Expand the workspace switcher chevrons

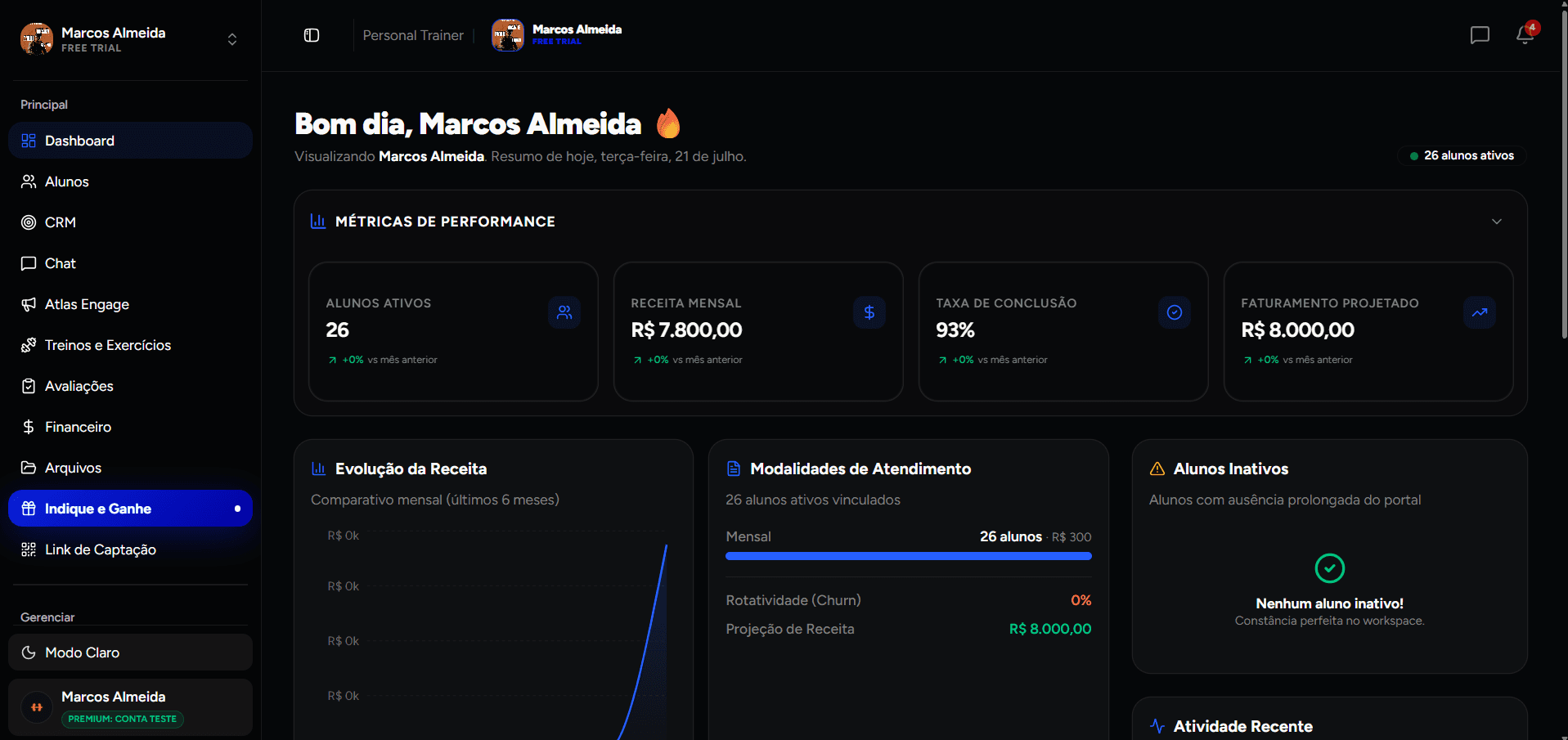pos(232,39)
